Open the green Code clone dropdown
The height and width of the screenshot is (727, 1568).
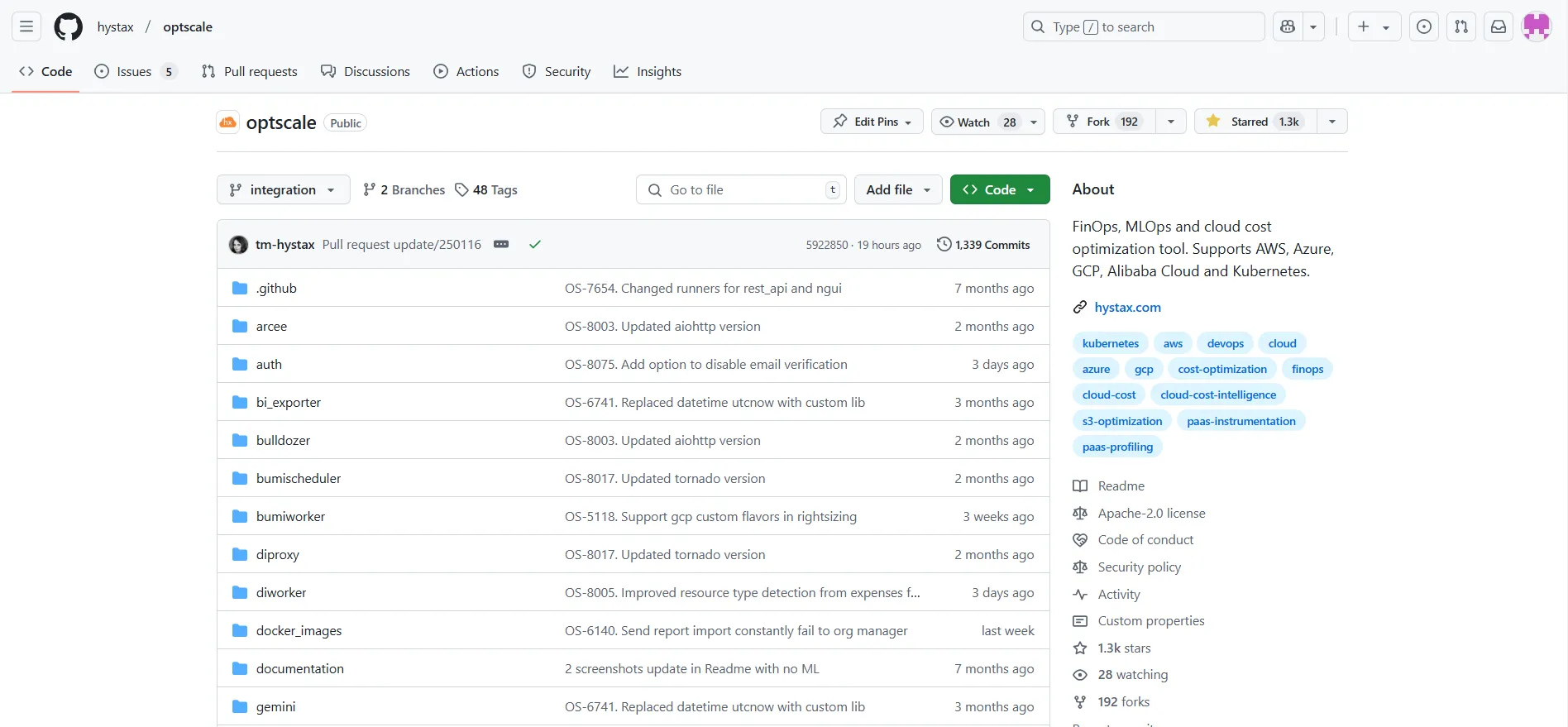pos(1000,189)
